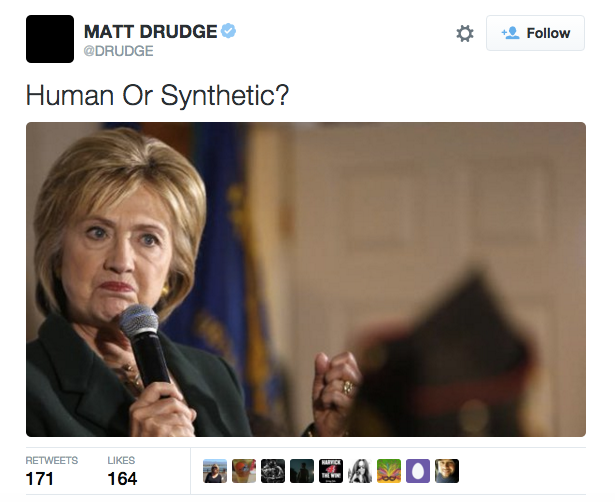The image size is (615, 502).
Task: Select the orange helmet avatar
Action: 244,471
